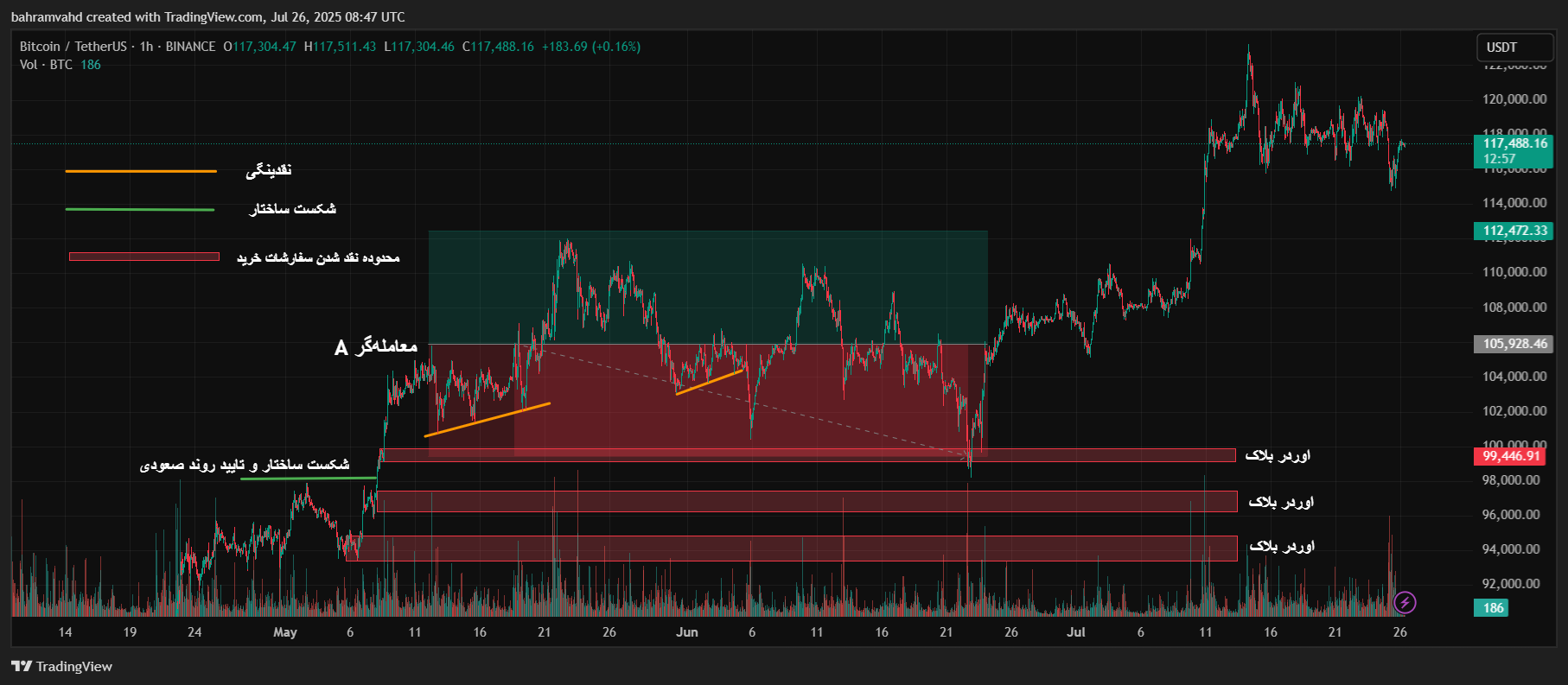Select the middle order block rectangle

click(x=807, y=502)
